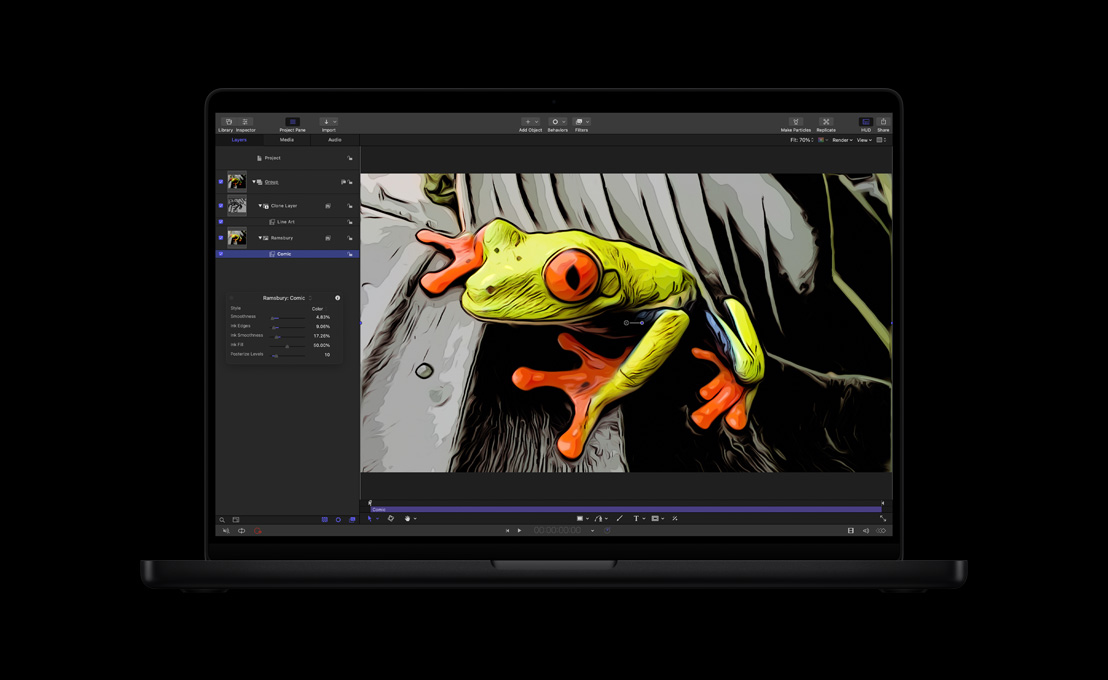Image resolution: width=1108 pixels, height=680 pixels.
Task: Select the Text tool in the bottom toolbar
Action: 637,518
